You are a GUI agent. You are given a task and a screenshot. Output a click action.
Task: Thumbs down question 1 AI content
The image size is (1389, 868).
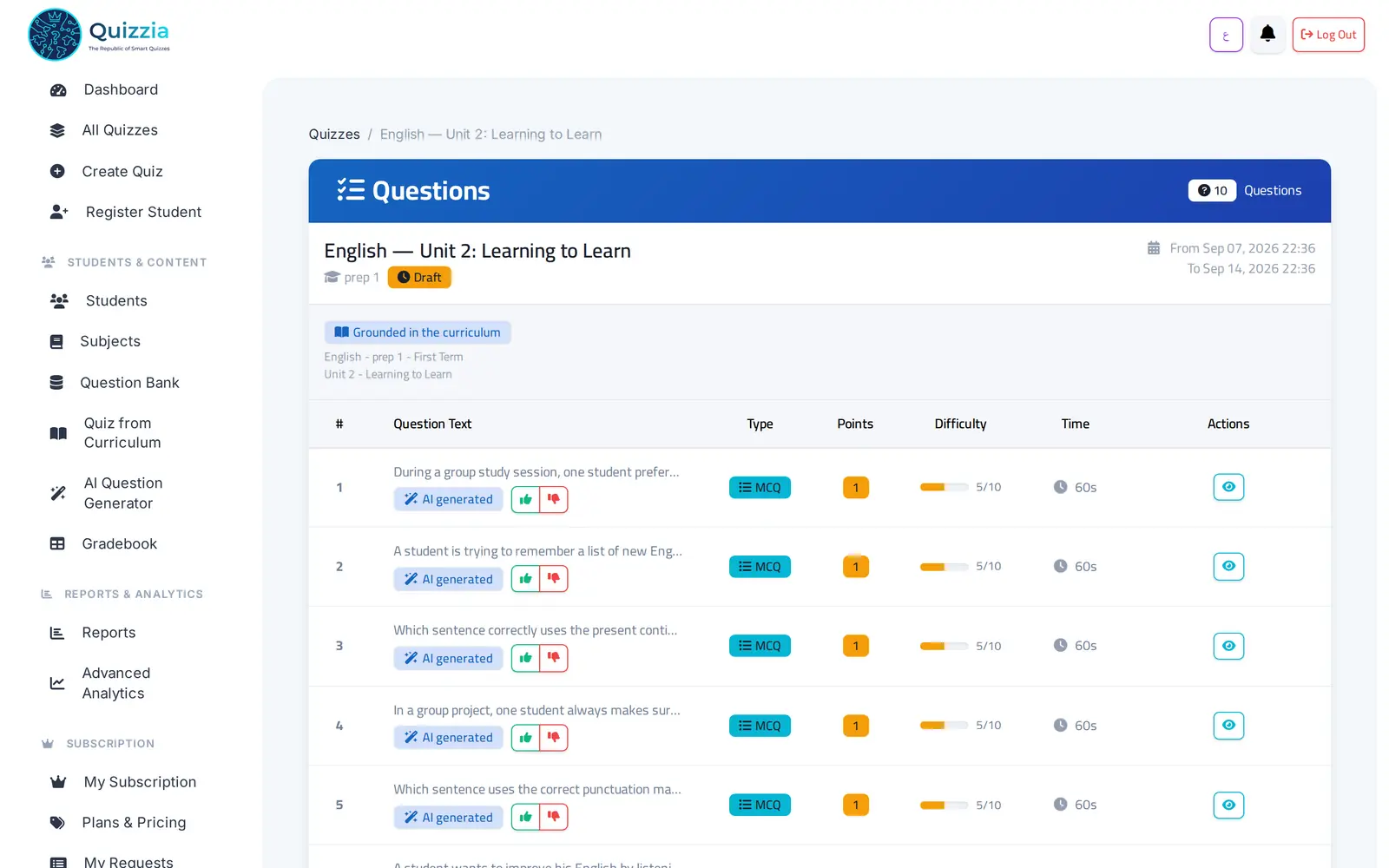click(554, 499)
